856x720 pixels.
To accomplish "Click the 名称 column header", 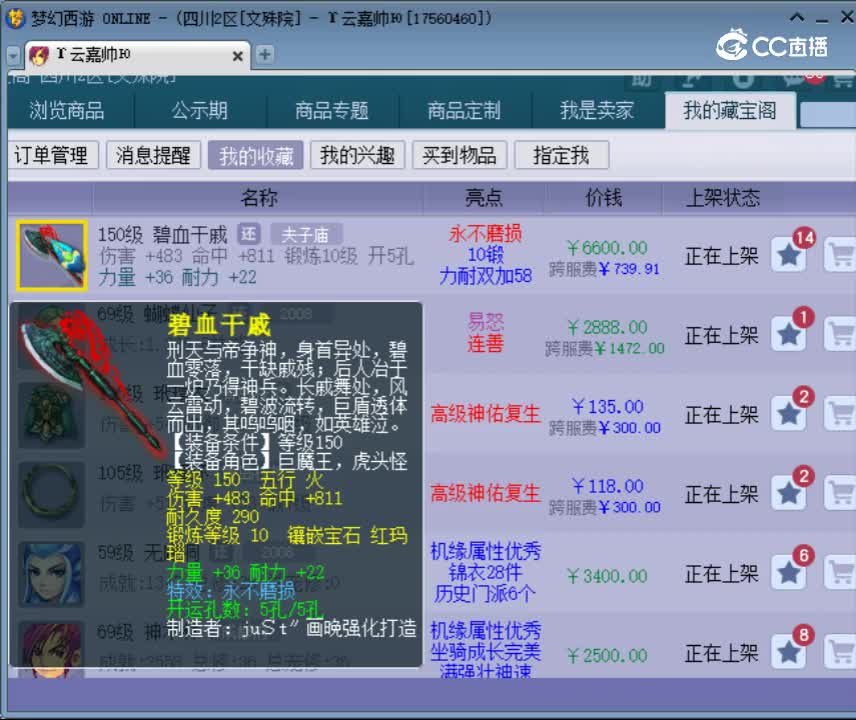I will click(259, 198).
